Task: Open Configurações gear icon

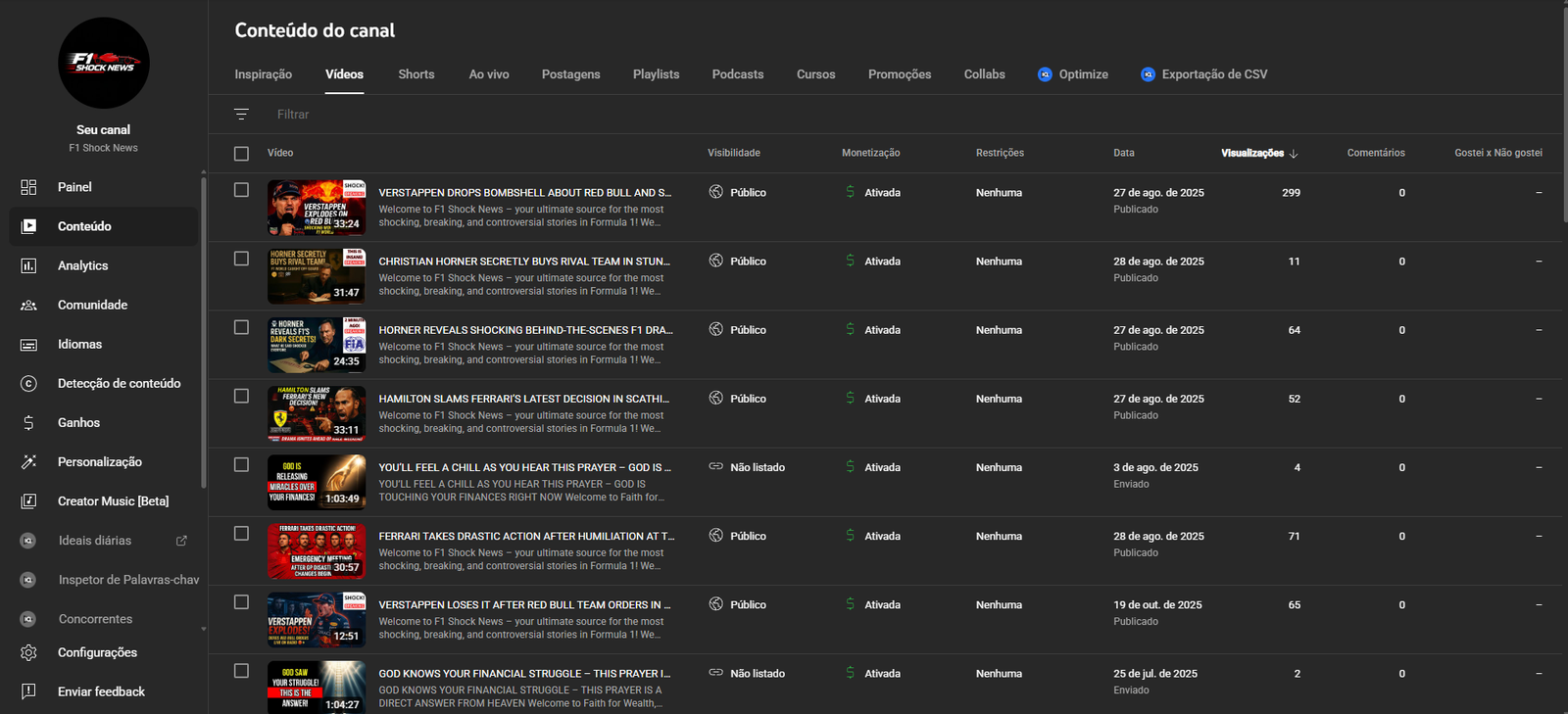Action: click(x=28, y=652)
